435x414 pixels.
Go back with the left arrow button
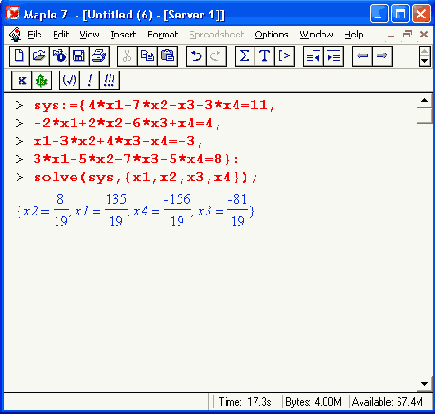click(x=362, y=56)
